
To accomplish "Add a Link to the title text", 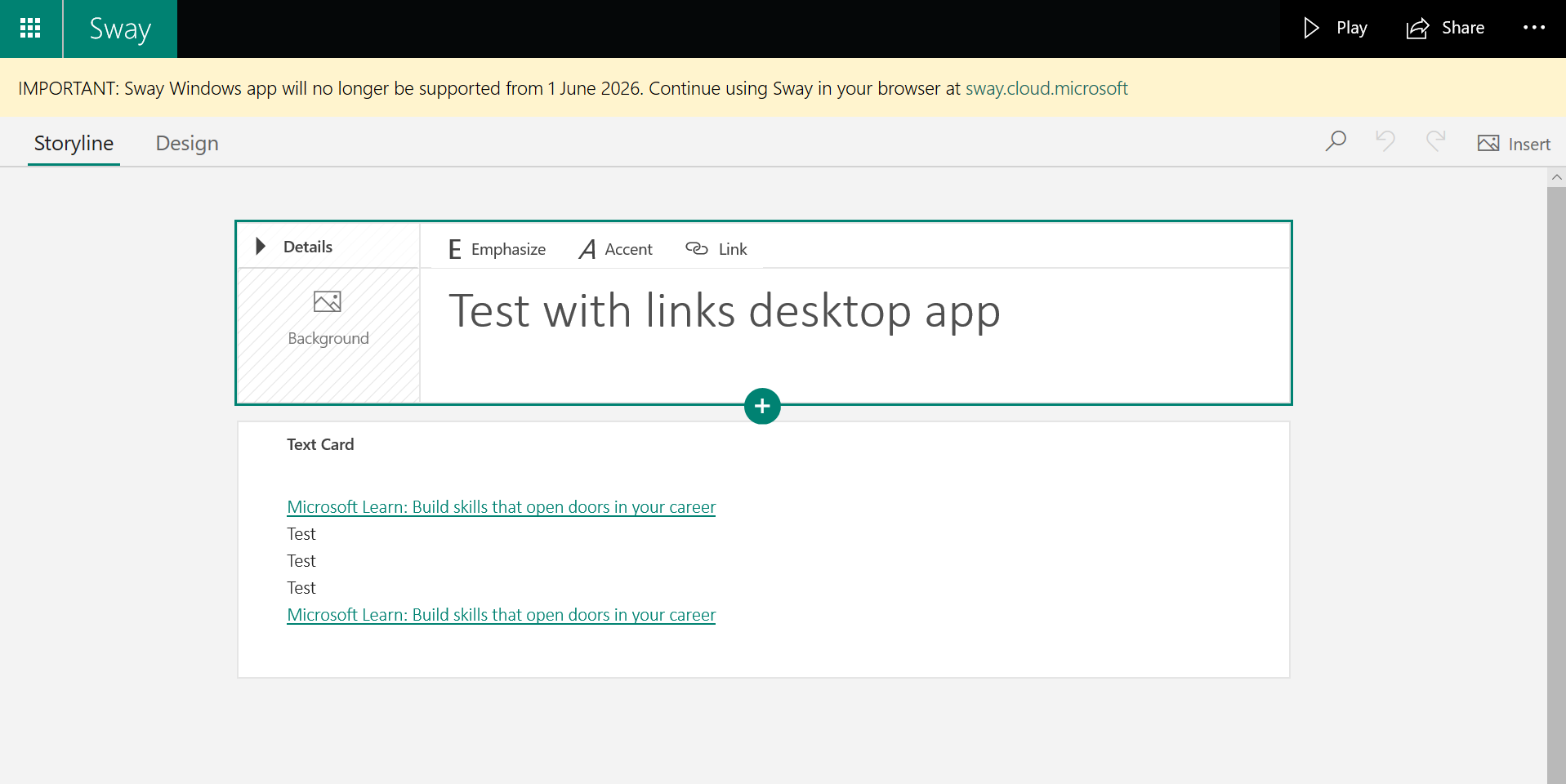I will click(x=716, y=249).
